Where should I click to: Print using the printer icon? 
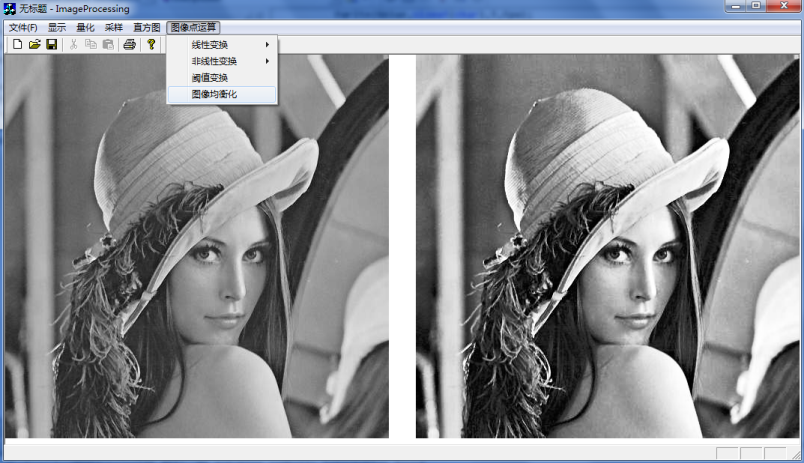[x=130, y=45]
